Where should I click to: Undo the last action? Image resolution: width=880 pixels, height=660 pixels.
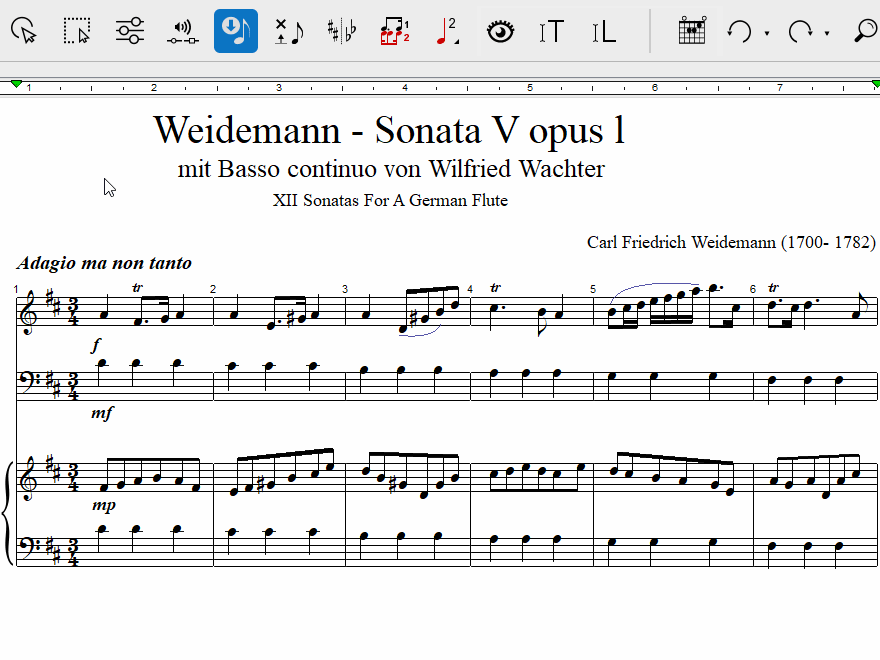[740, 31]
